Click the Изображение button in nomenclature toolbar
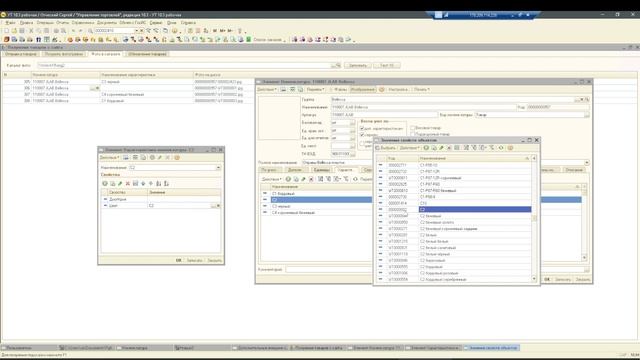 point(362,89)
